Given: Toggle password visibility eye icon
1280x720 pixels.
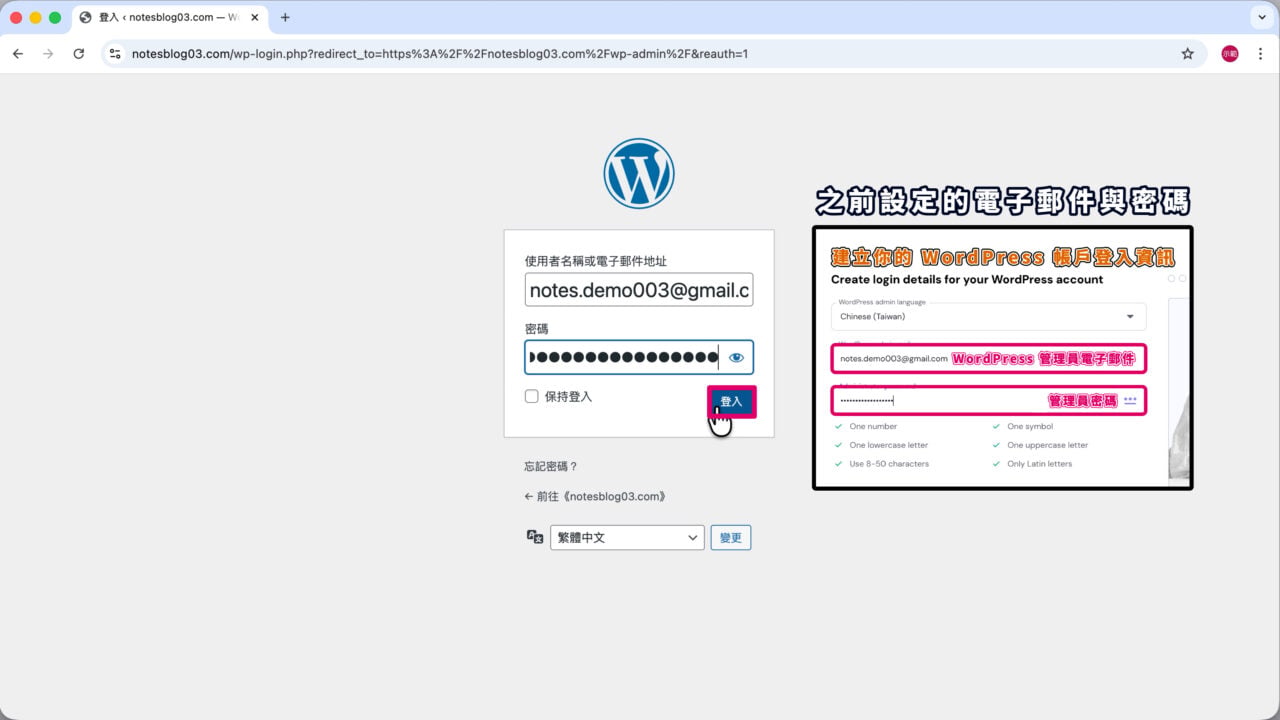Looking at the screenshot, I should pos(737,357).
